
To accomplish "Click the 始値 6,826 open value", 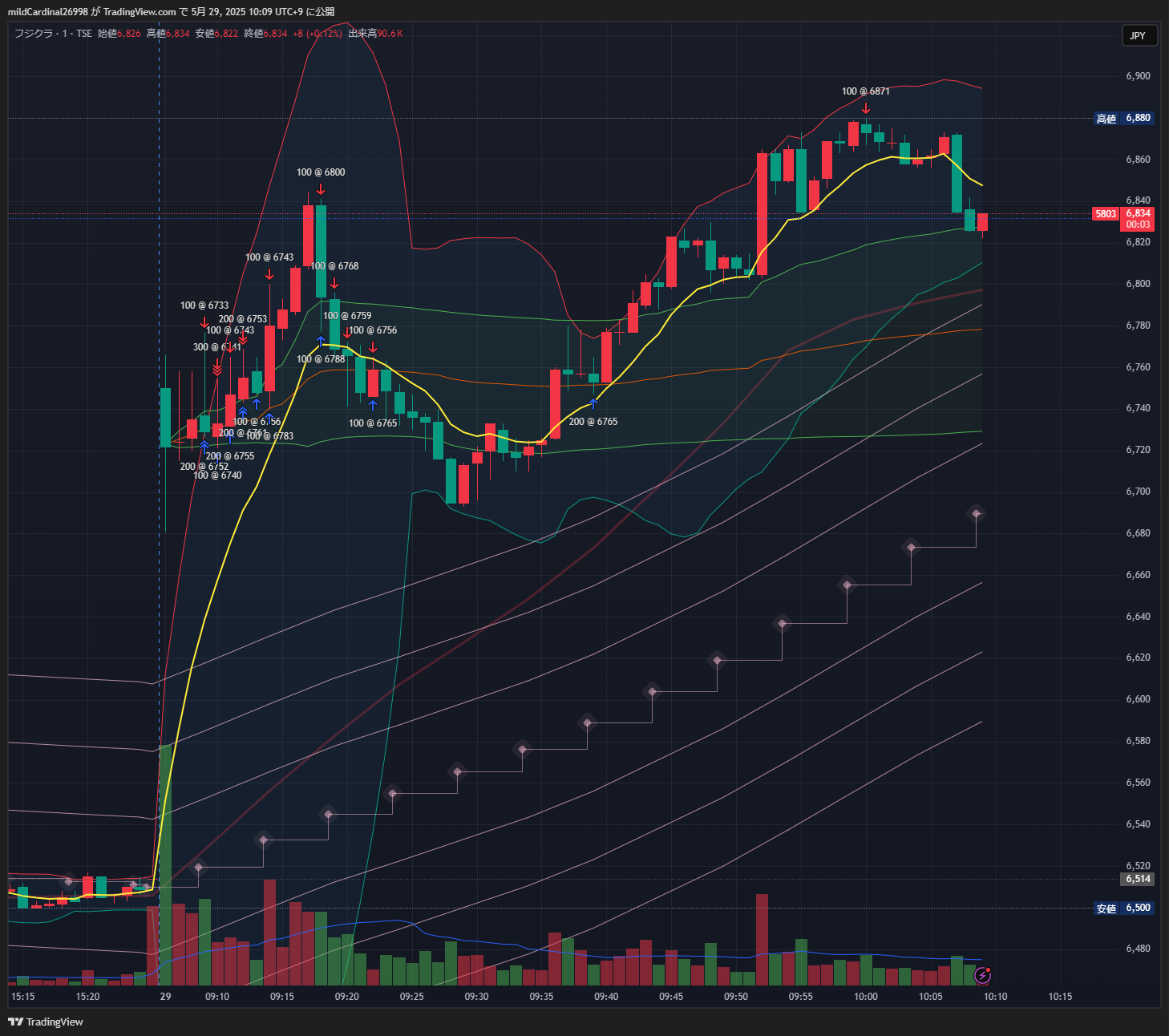I will coord(119,34).
